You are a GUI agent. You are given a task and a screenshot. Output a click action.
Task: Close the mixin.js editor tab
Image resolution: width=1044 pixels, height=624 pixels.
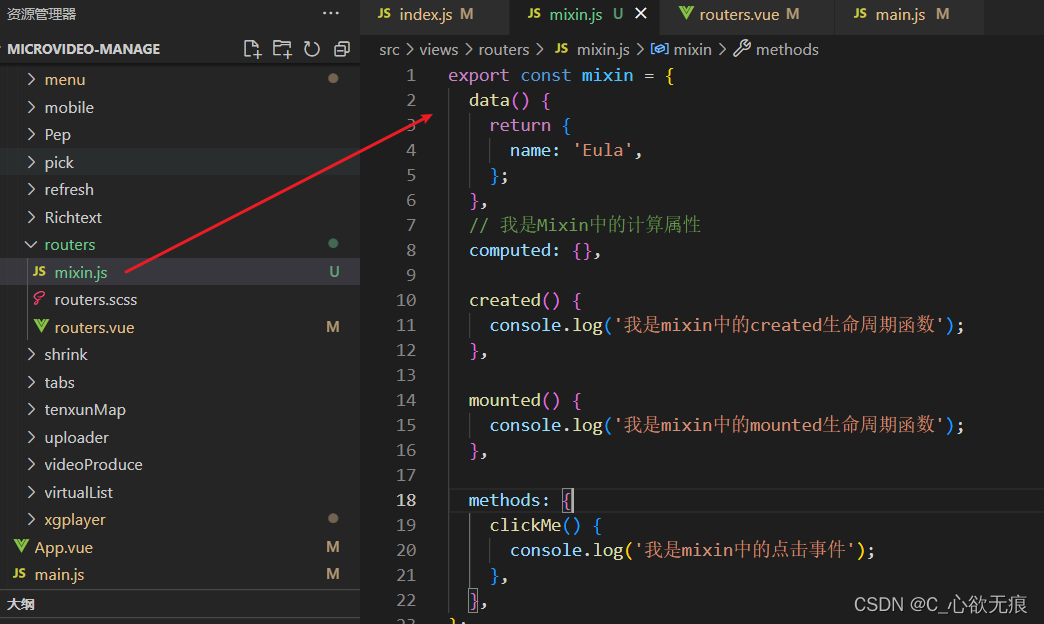pyautogui.click(x=640, y=14)
